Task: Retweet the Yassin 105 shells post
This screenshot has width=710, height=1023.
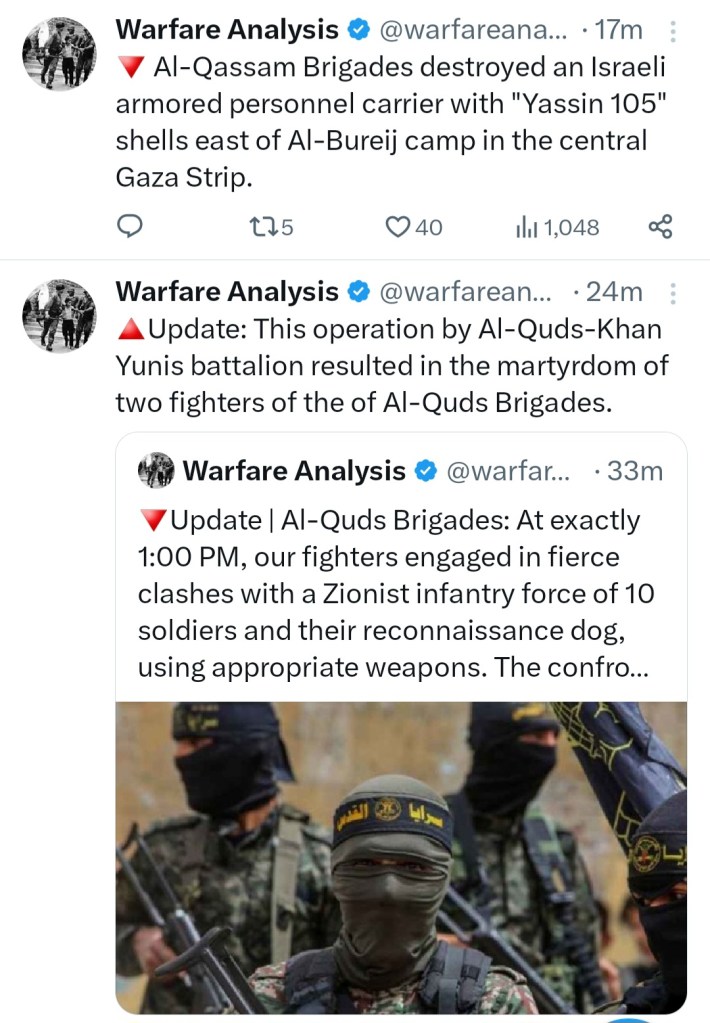Action: click(270, 228)
